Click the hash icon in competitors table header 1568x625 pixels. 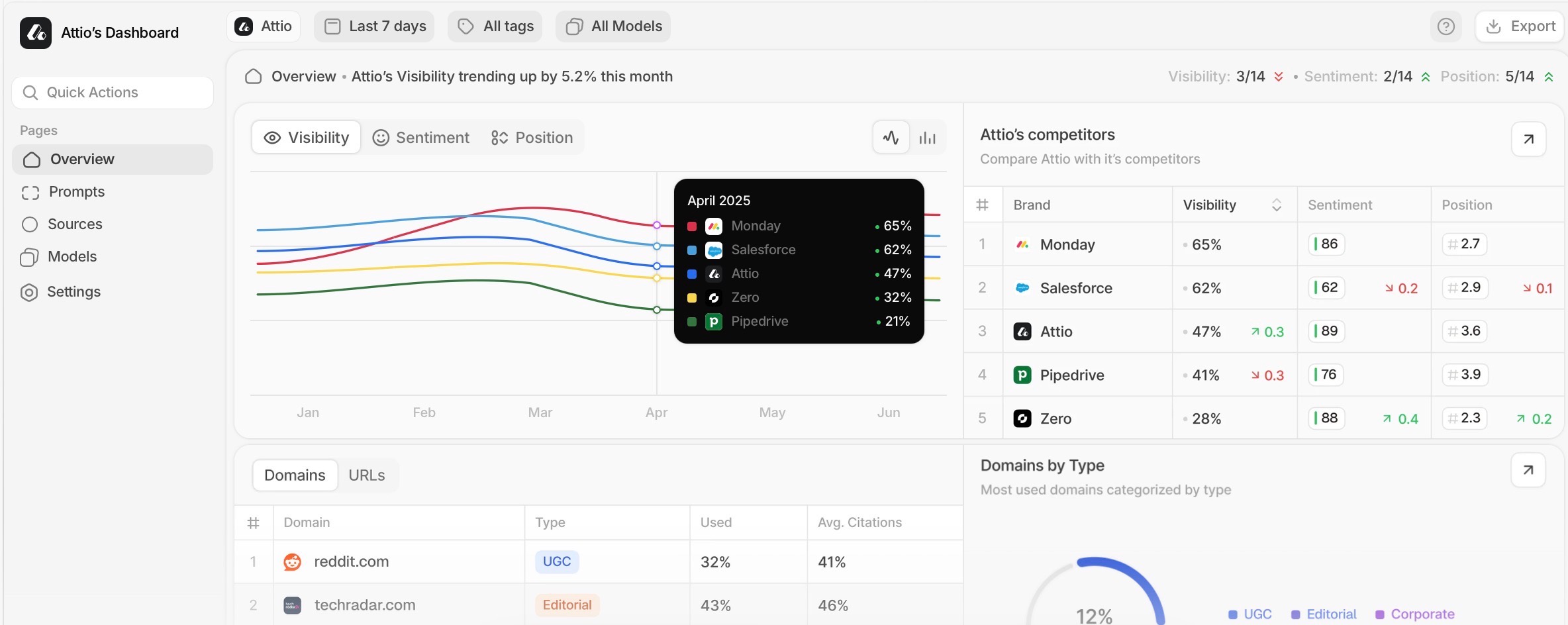click(x=983, y=205)
